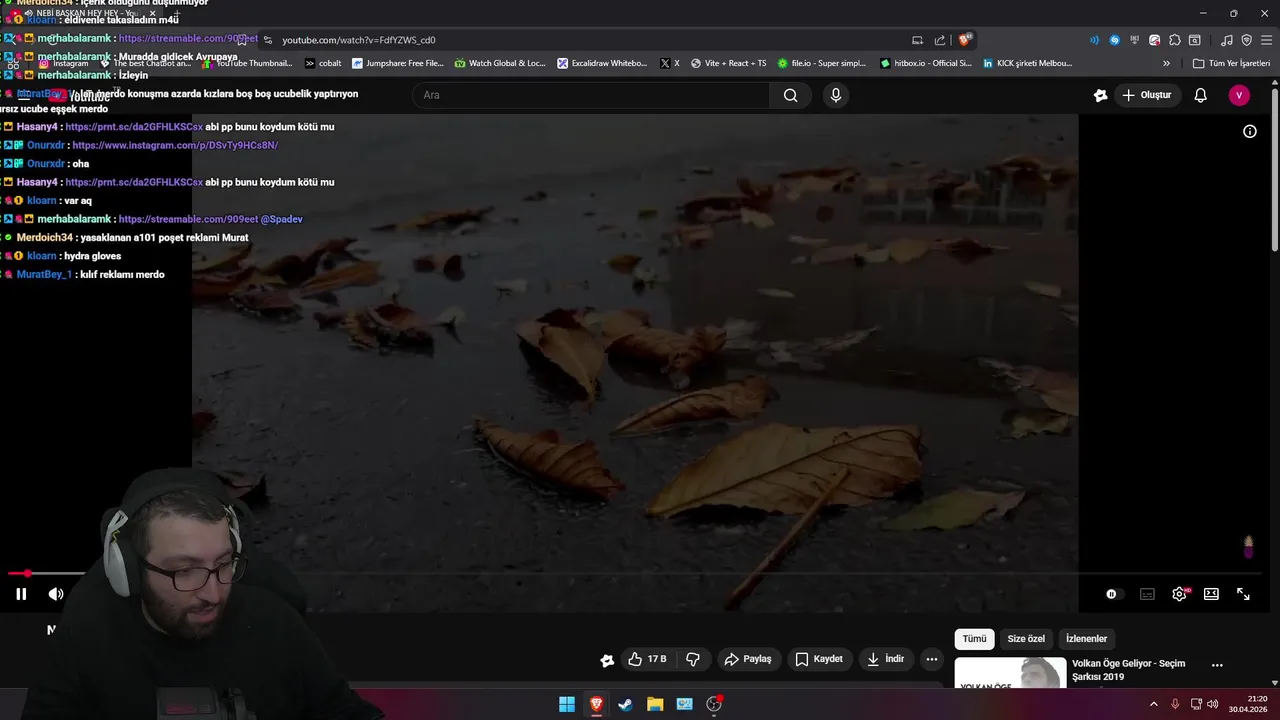1280x720 pixels.
Task: Open account avatar V menu
Action: point(1240,95)
